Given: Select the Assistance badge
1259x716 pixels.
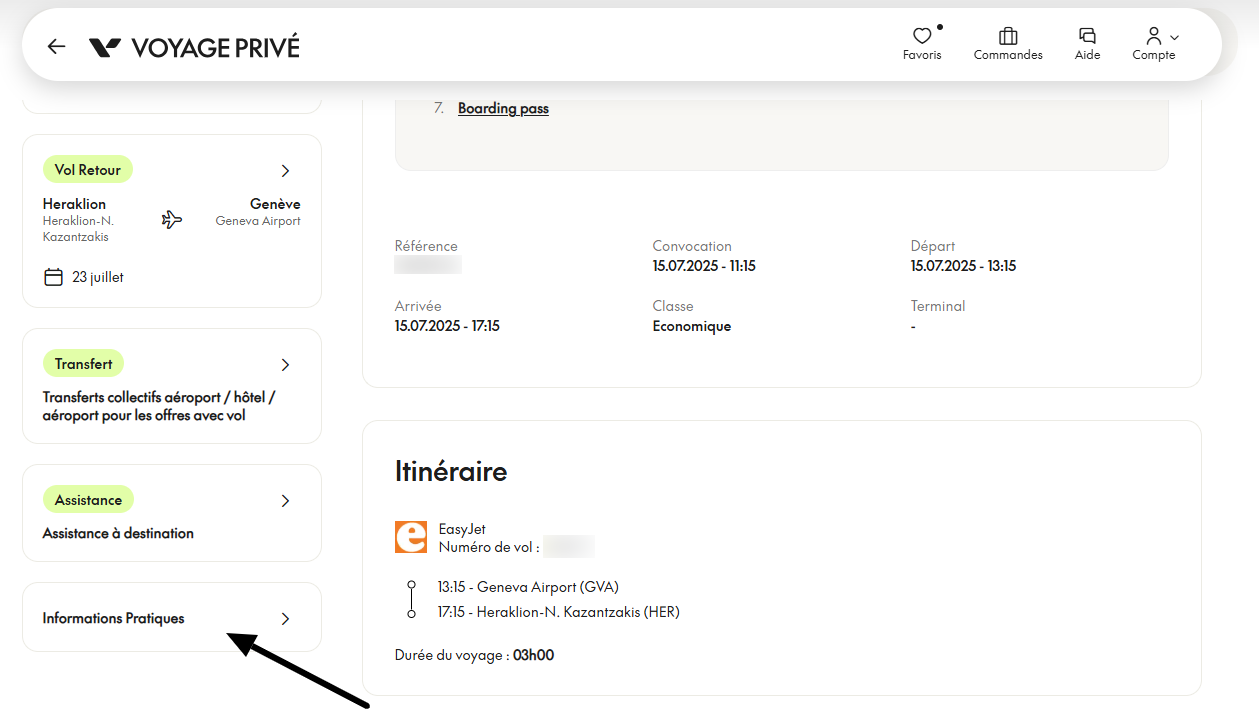Looking at the screenshot, I should click(x=88, y=500).
